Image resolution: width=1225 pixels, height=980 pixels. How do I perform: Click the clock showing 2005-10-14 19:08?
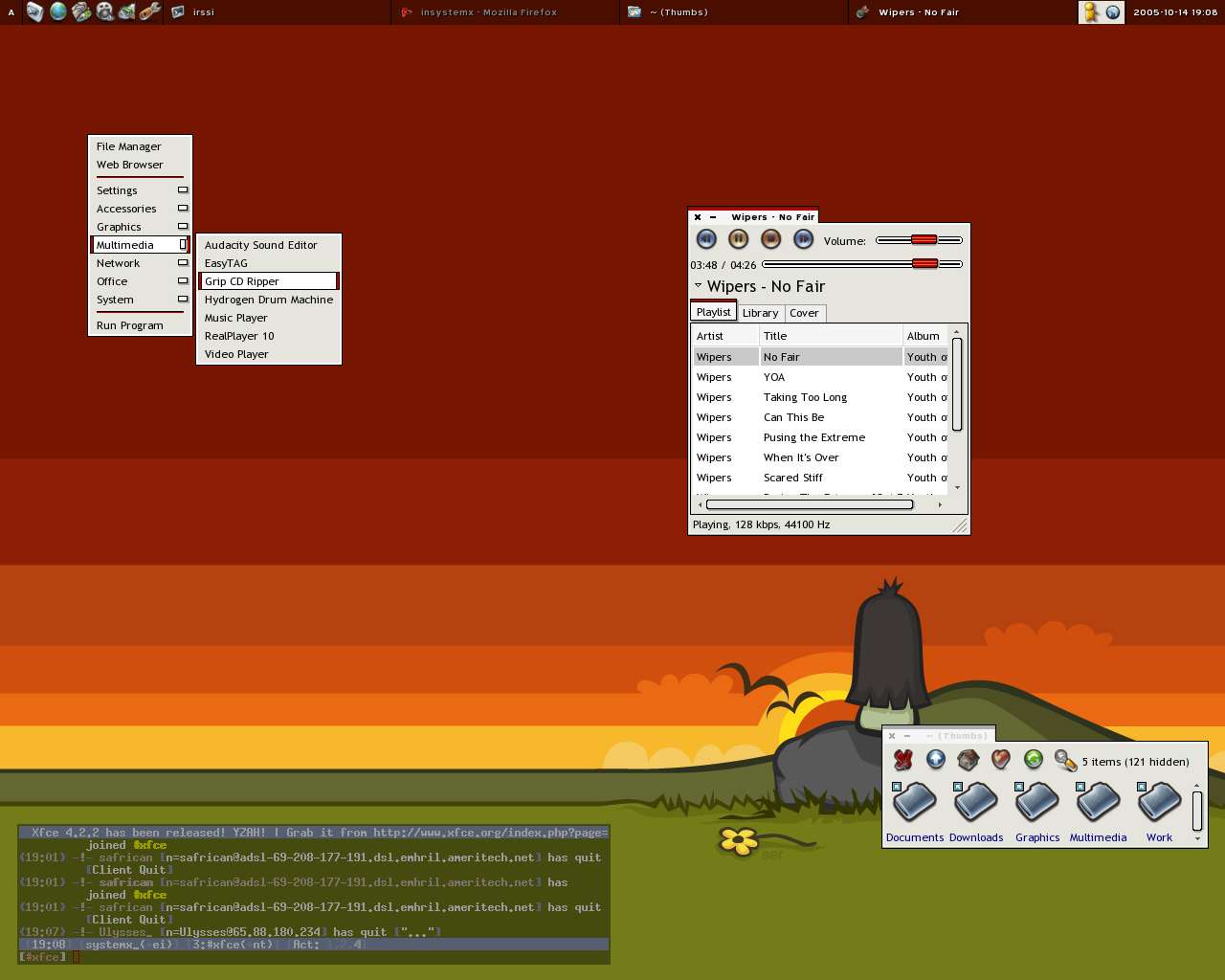[1175, 12]
